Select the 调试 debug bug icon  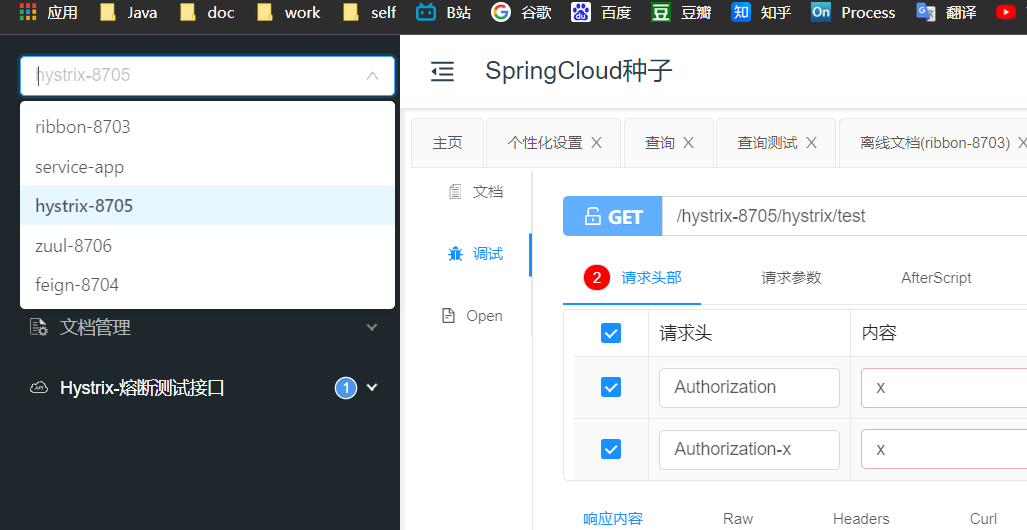point(455,254)
